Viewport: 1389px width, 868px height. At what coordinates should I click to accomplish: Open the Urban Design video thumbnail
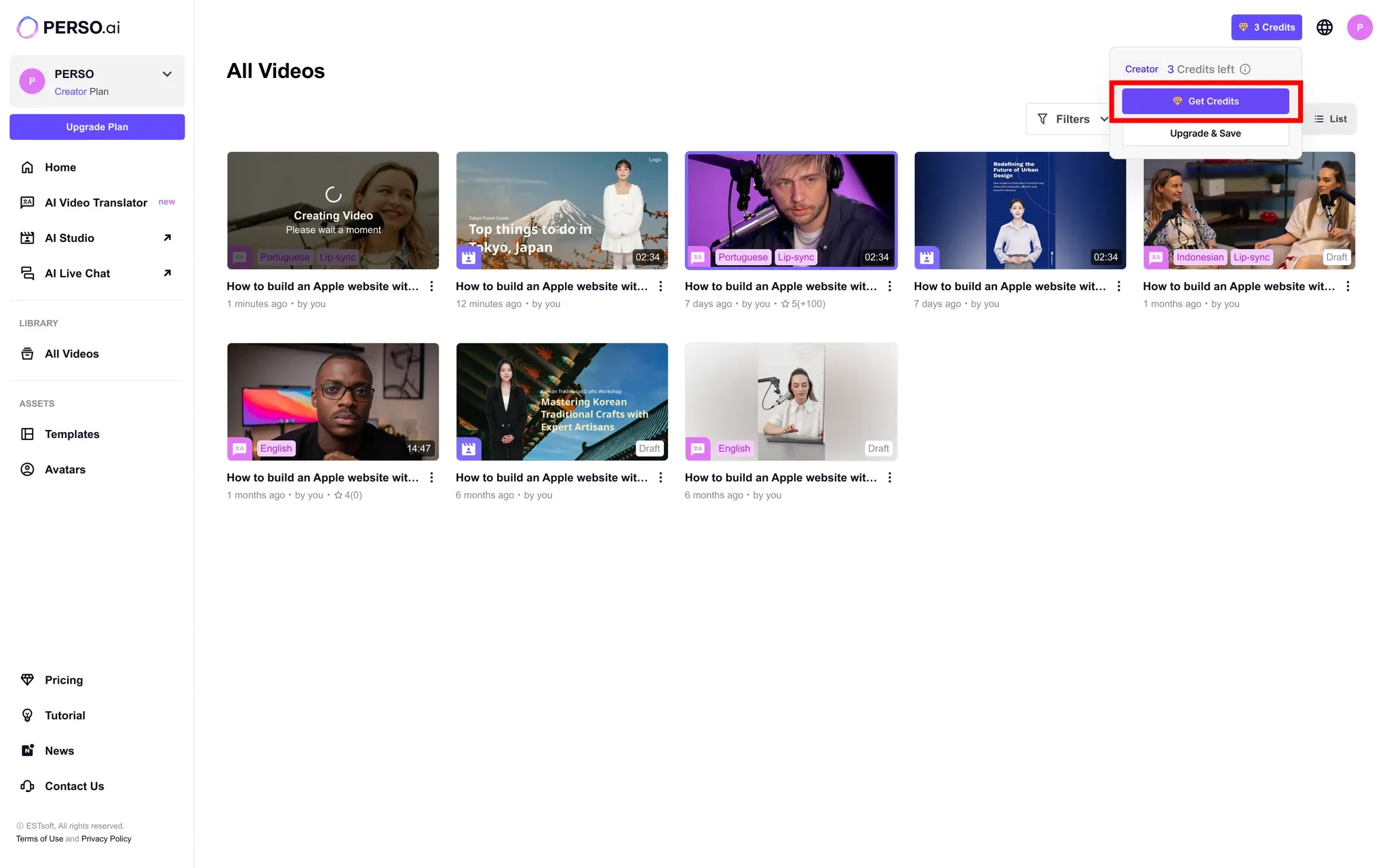point(1019,210)
